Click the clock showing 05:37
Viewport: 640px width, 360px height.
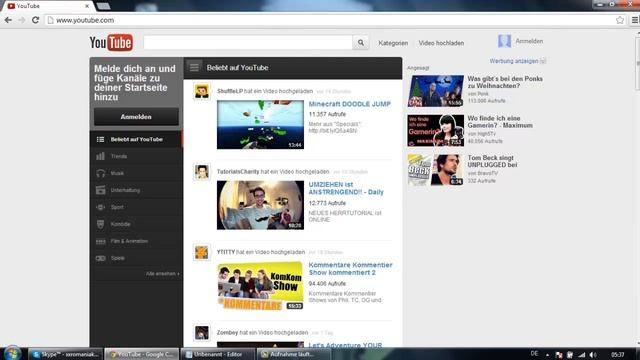[618, 355]
